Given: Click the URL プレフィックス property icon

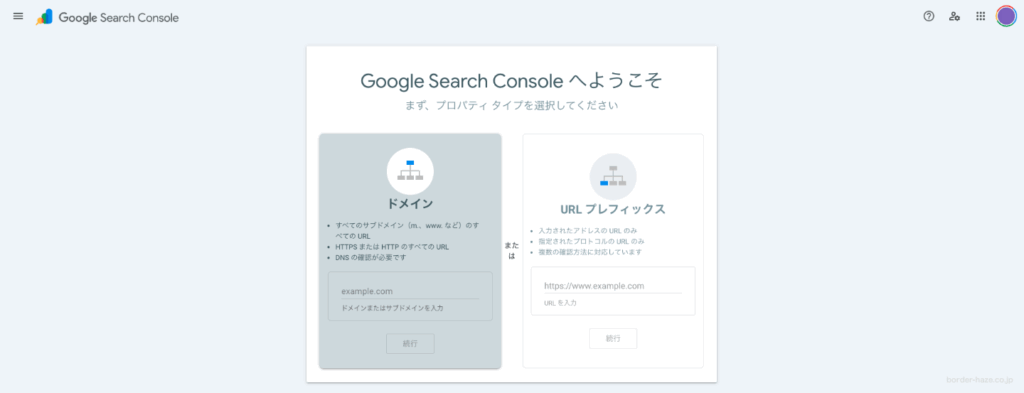Looking at the screenshot, I should coord(613,176).
